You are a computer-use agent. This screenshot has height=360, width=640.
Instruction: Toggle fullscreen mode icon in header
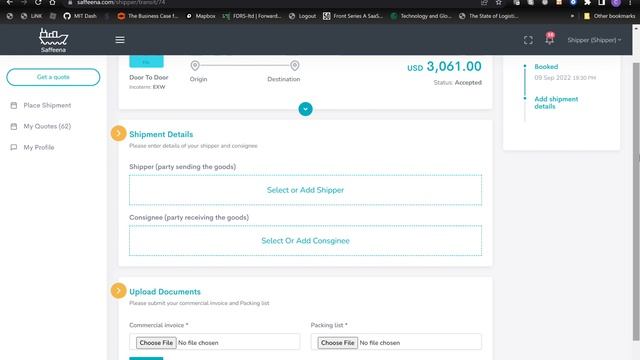tap(528, 40)
